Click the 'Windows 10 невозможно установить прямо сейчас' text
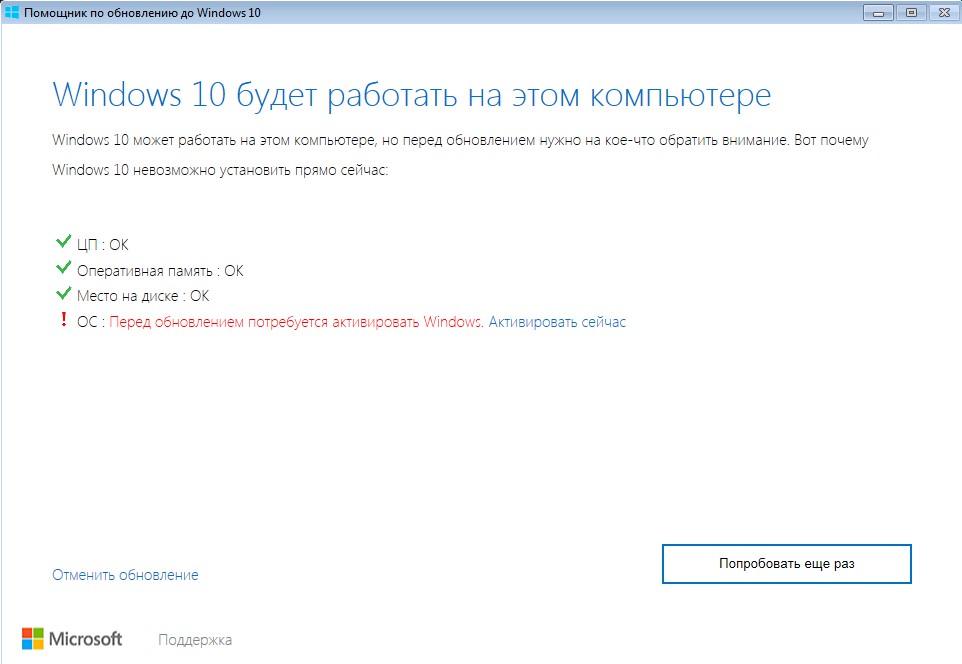Image resolution: width=962 pixels, height=664 pixels. pos(220,169)
